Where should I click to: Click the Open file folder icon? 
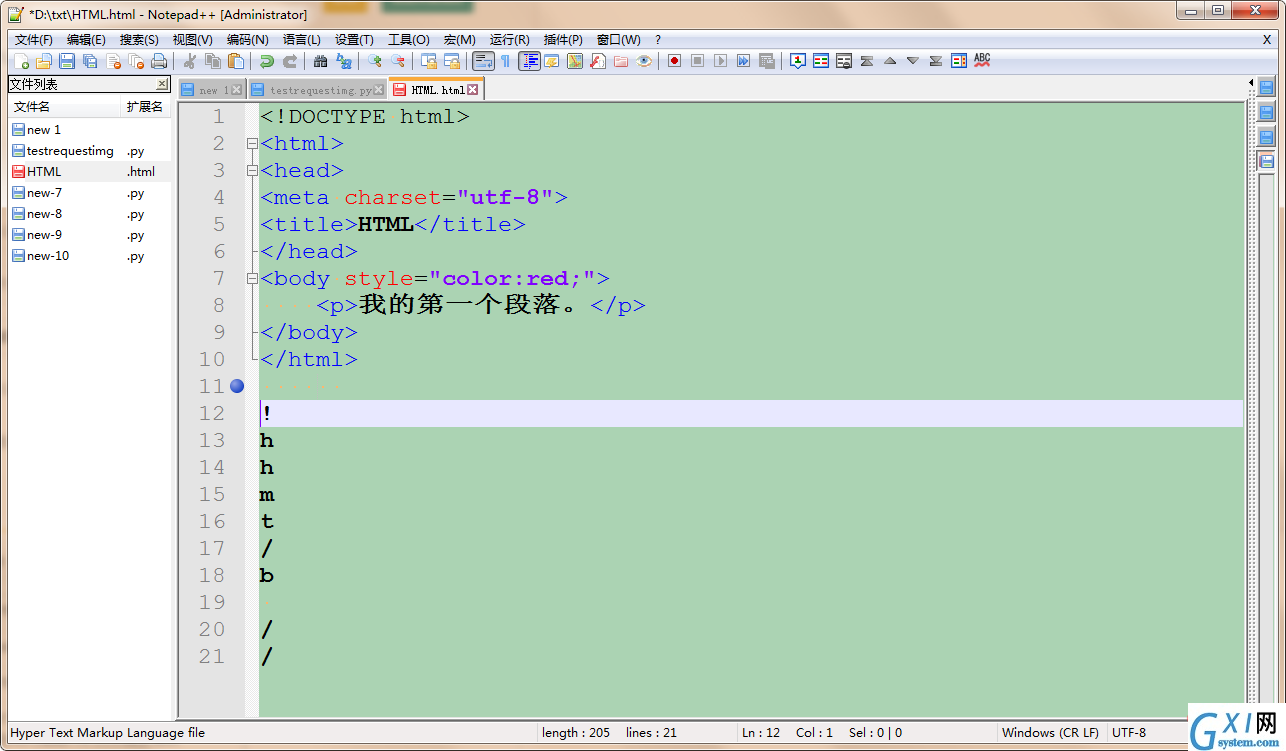pos(43,61)
